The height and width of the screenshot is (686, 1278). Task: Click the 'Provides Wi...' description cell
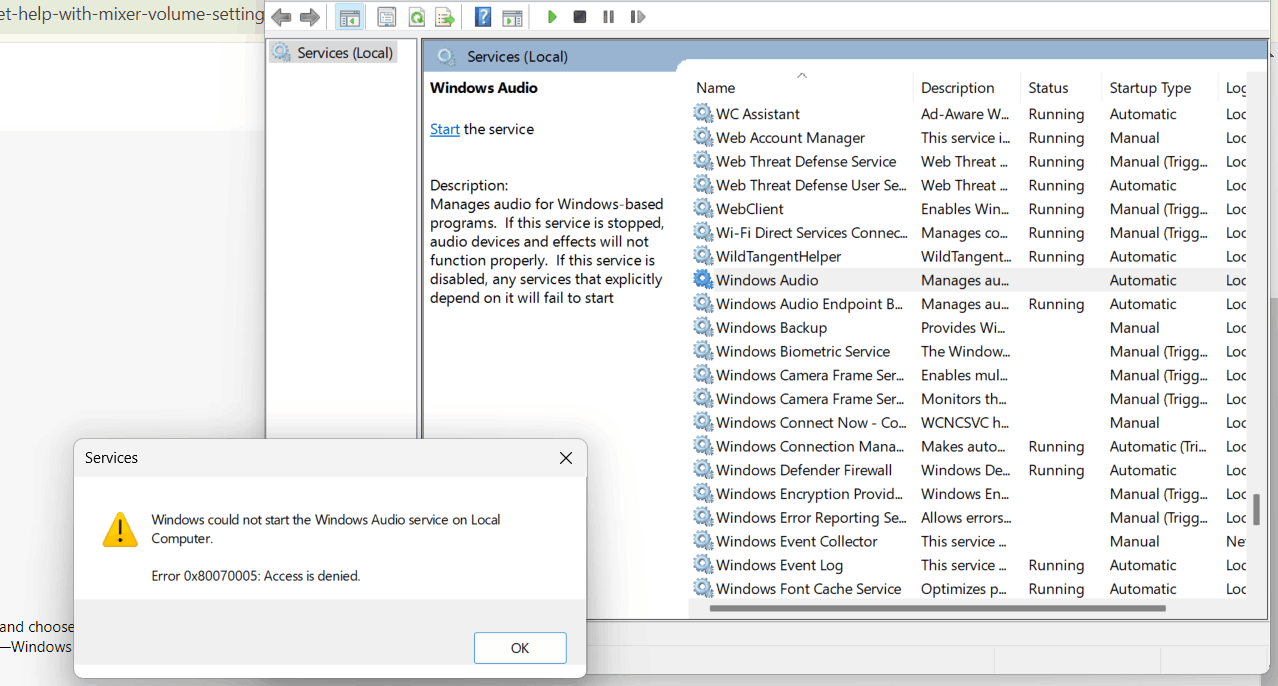click(x=963, y=327)
